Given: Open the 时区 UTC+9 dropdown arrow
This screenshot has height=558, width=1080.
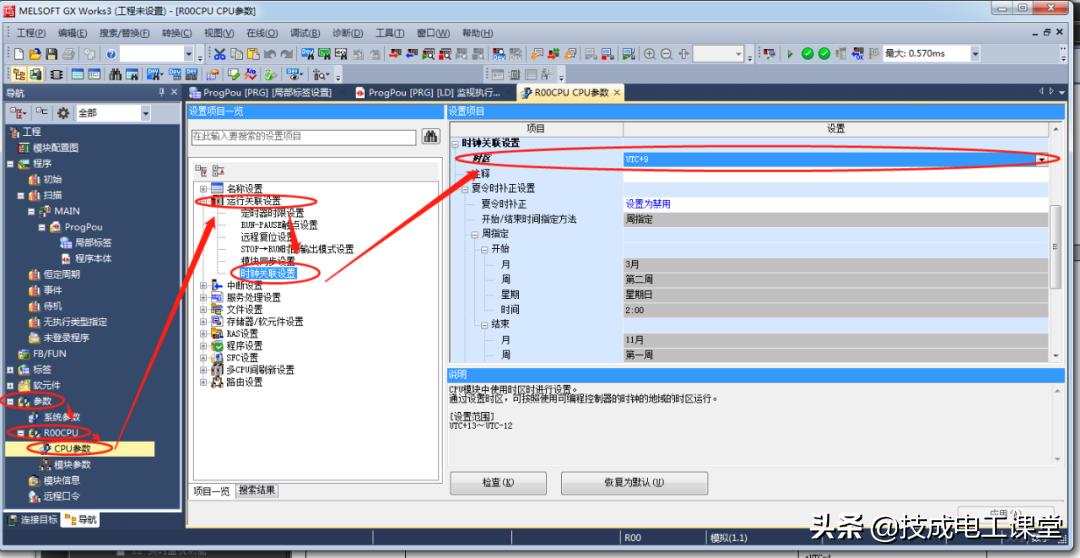Looking at the screenshot, I should [x=1042, y=160].
